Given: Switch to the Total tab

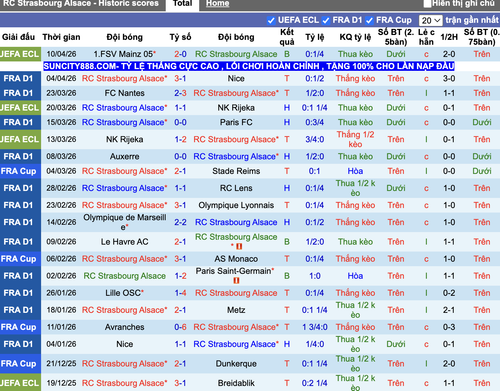Looking at the screenshot, I should pyautogui.click(x=182, y=4).
